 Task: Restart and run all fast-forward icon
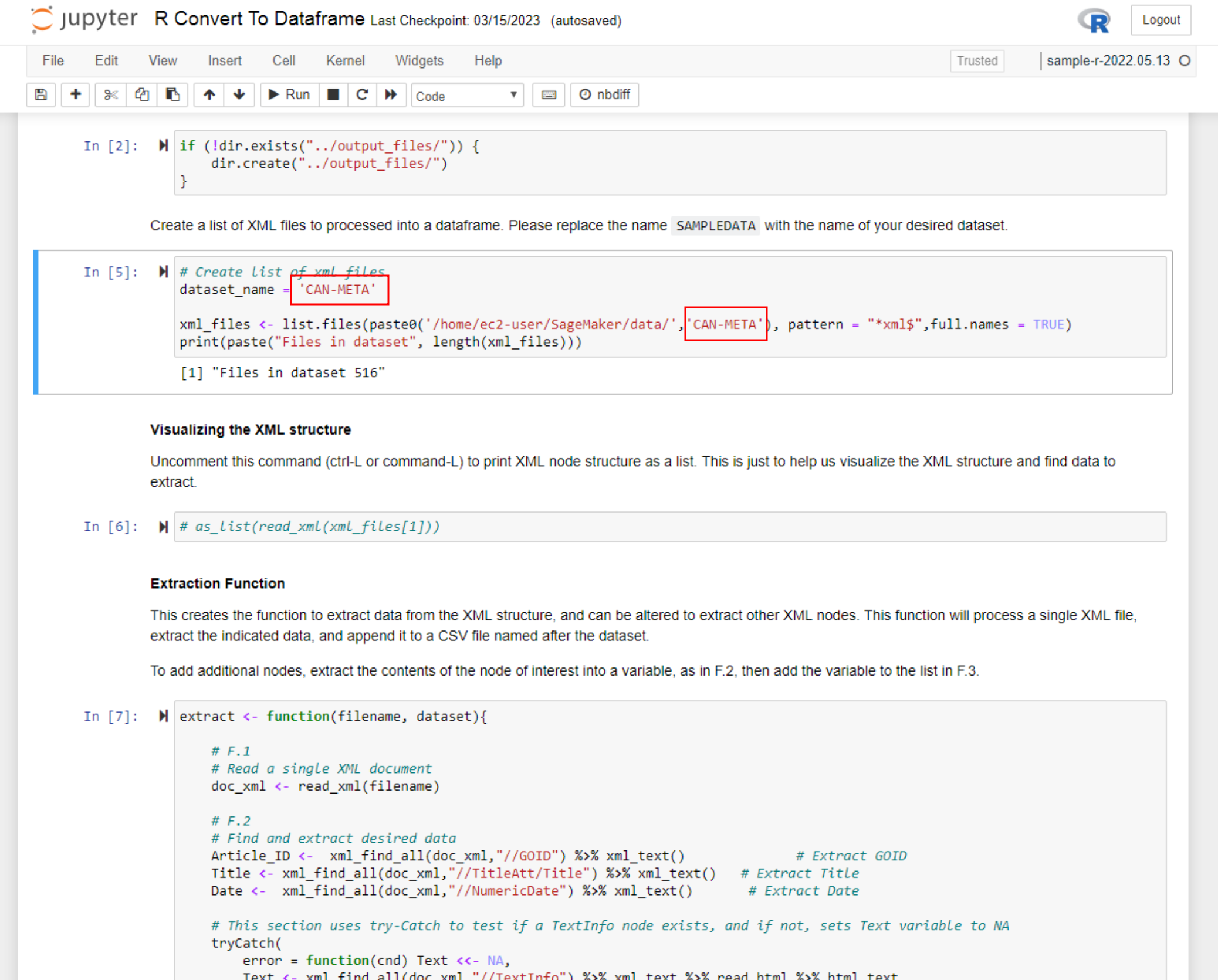pos(391,94)
